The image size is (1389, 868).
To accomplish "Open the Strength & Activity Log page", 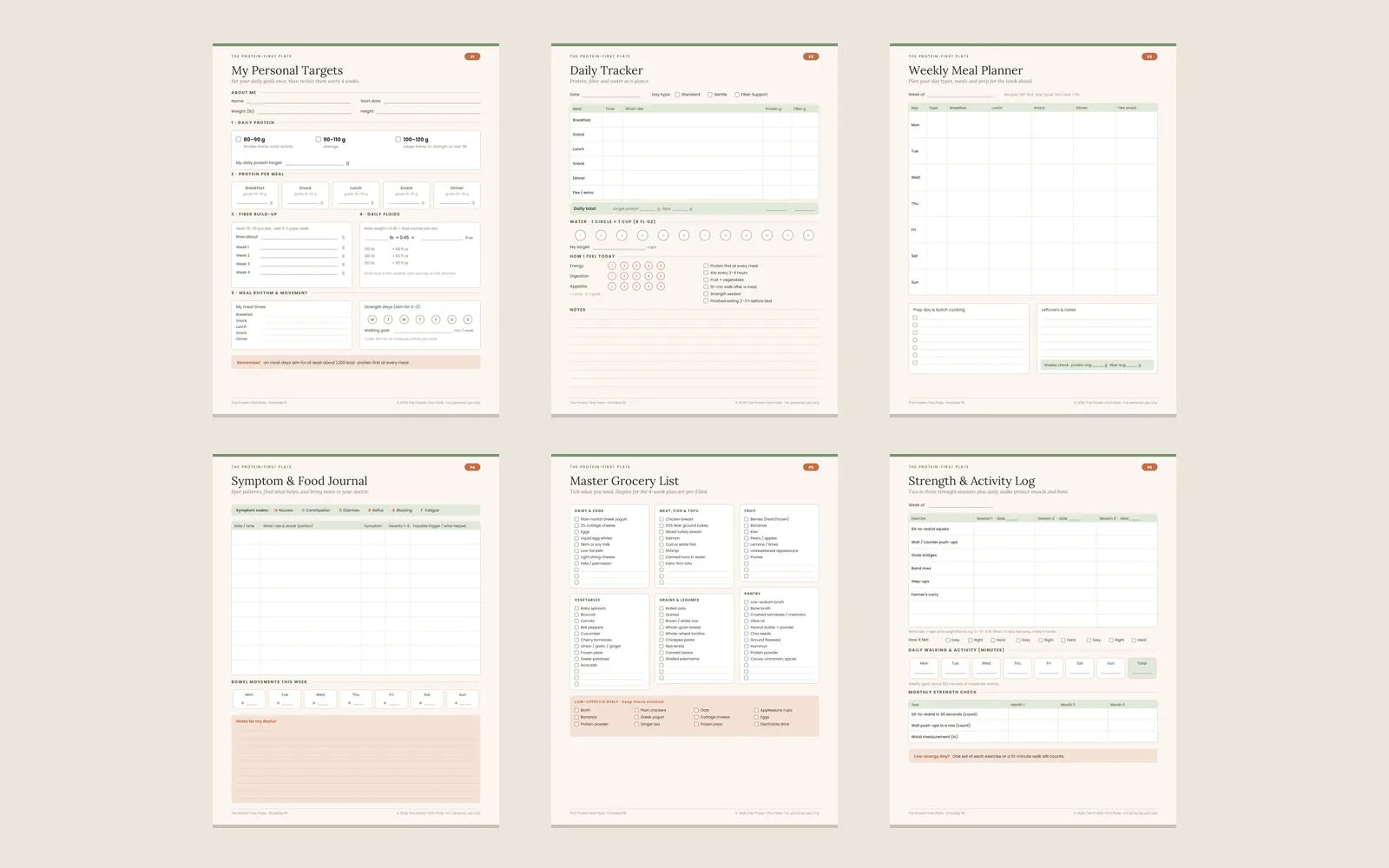I will 1033,641.
